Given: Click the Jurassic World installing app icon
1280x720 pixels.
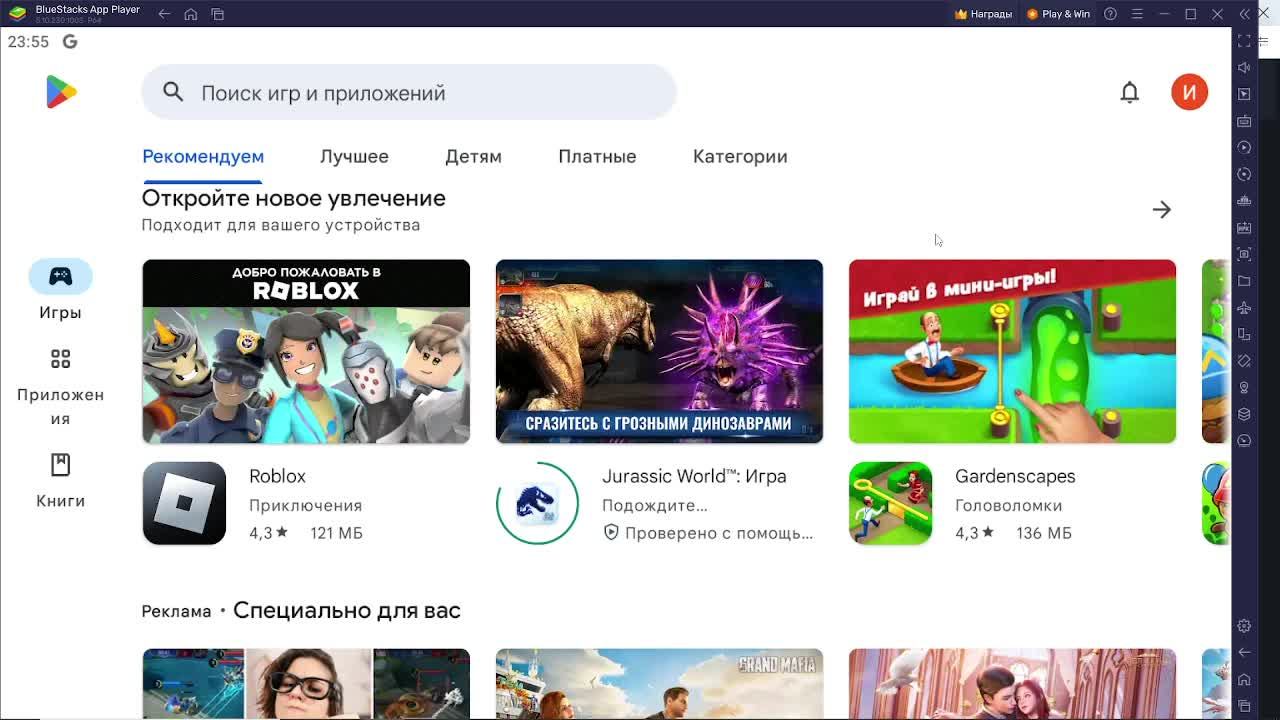Looking at the screenshot, I should (x=537, y=503).
